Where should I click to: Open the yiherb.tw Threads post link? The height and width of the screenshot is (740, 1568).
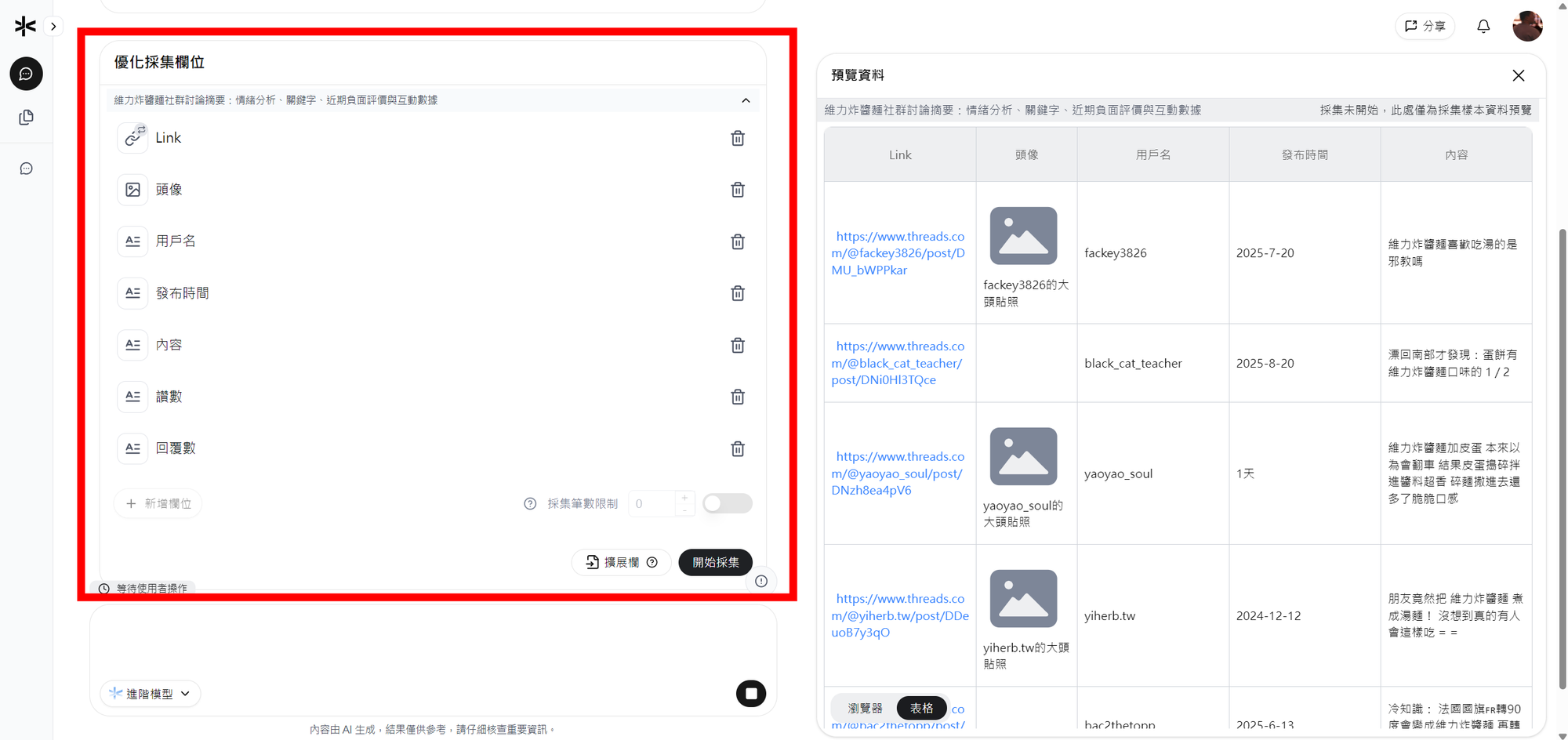click(x=900, y=615)
